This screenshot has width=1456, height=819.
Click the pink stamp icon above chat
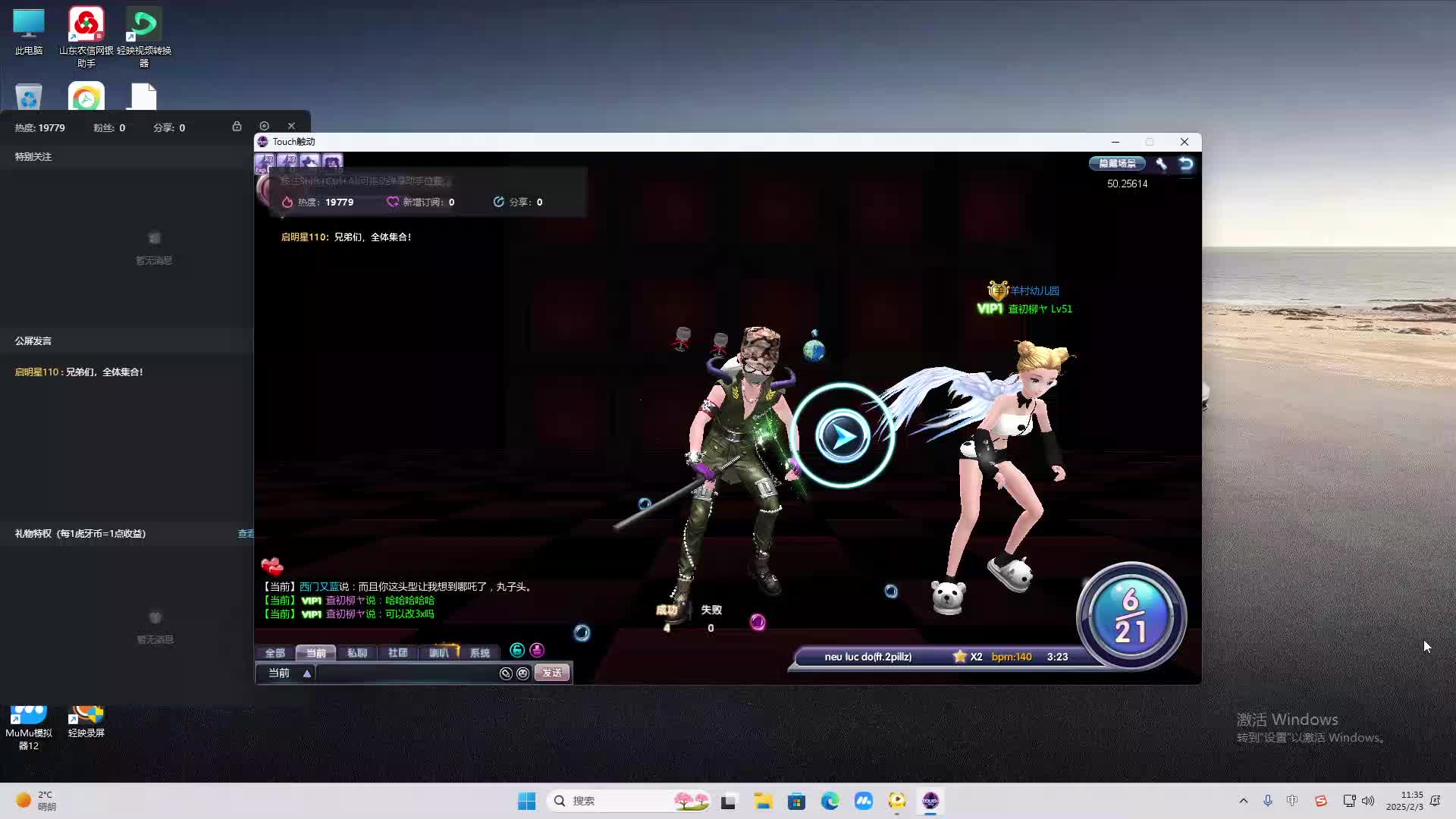[537, 650]
